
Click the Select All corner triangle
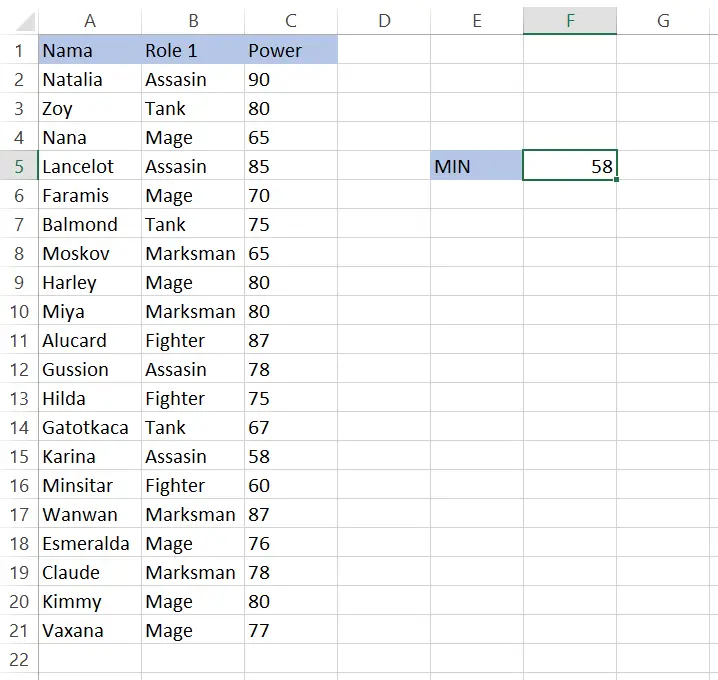point(25,21)
